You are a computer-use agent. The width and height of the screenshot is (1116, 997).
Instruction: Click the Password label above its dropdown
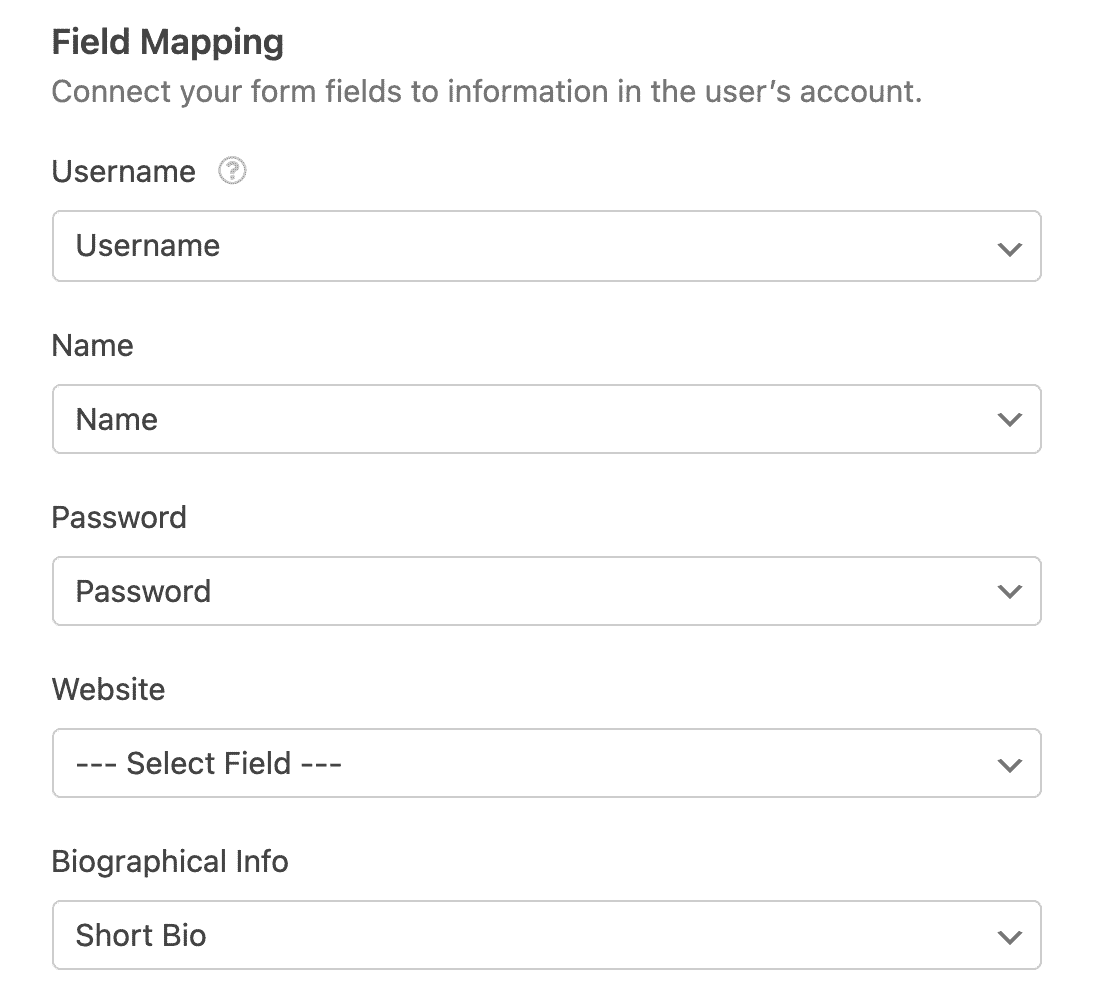click(119, 517)
